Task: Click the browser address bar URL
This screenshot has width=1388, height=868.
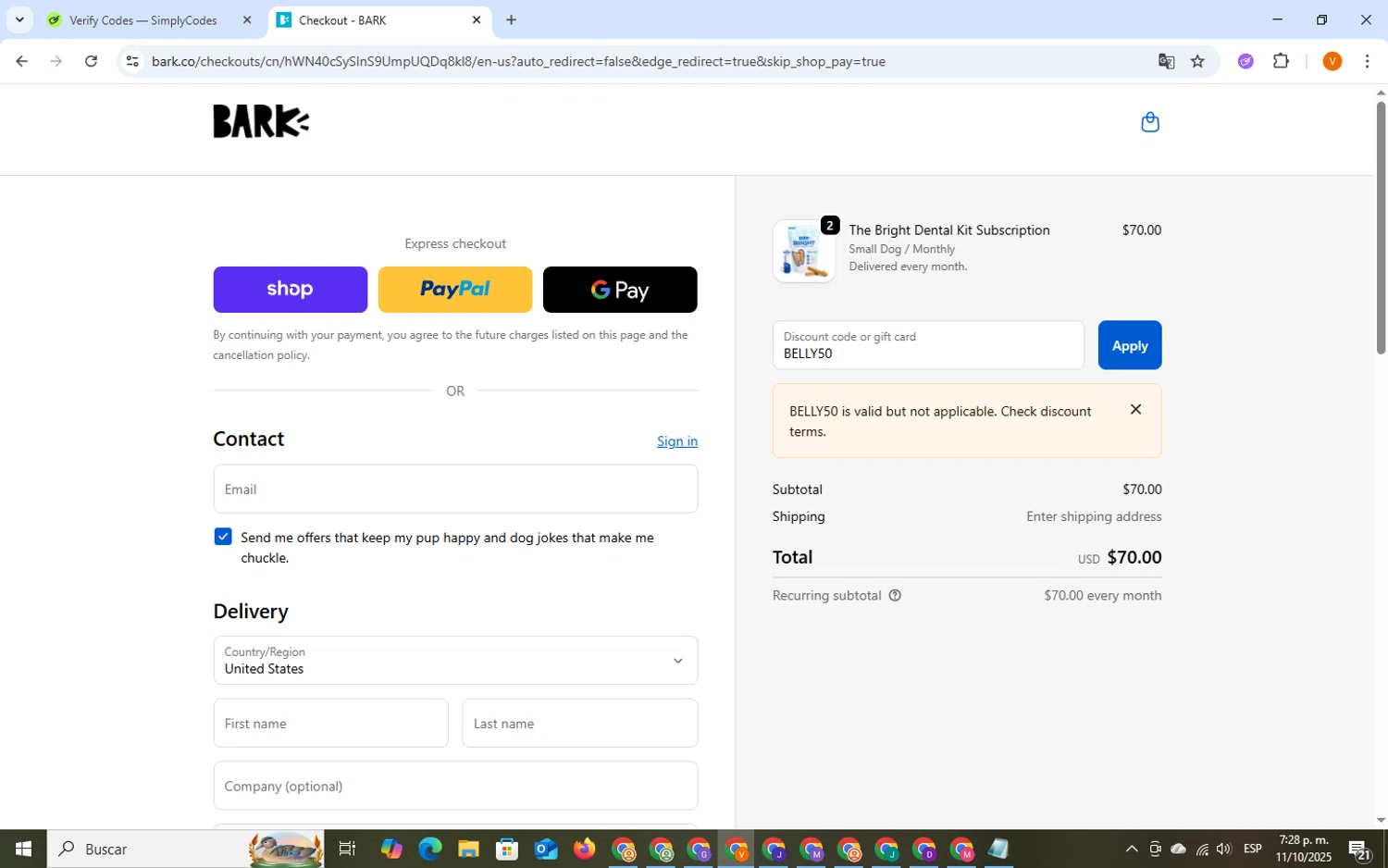Action: point(518,61)
